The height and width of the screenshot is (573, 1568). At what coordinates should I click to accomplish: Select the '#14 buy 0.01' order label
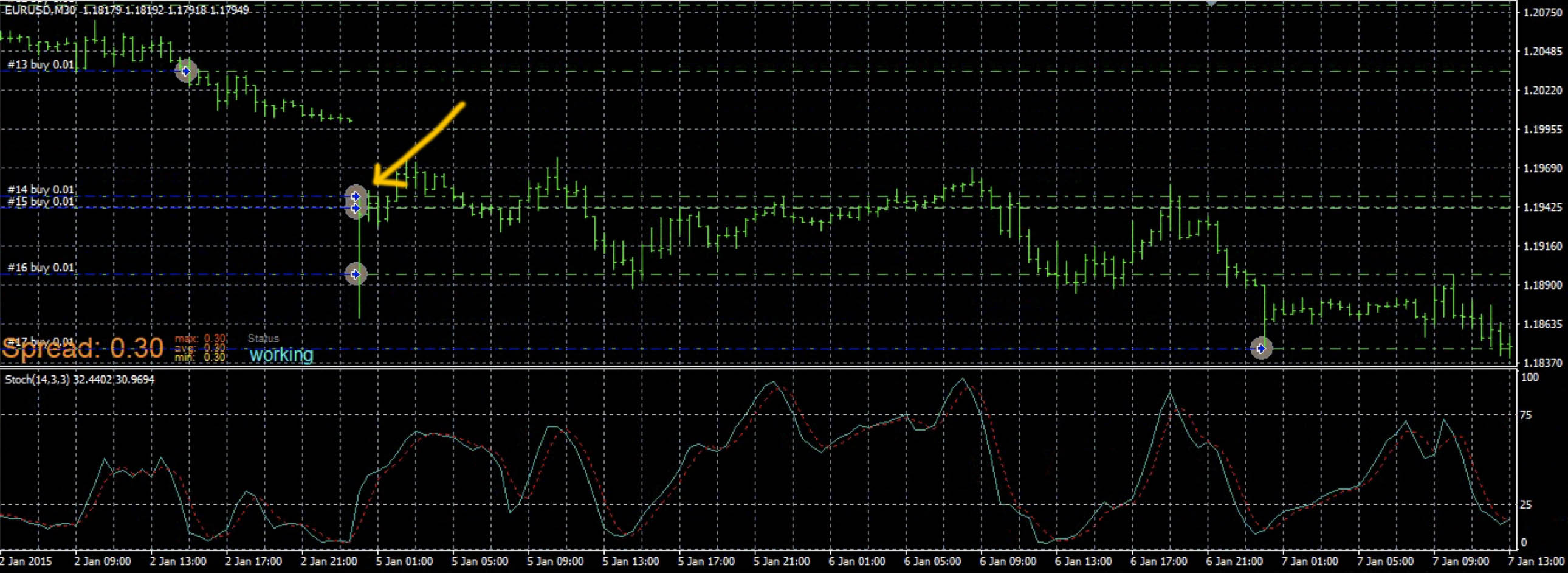[x=41, y=190]
